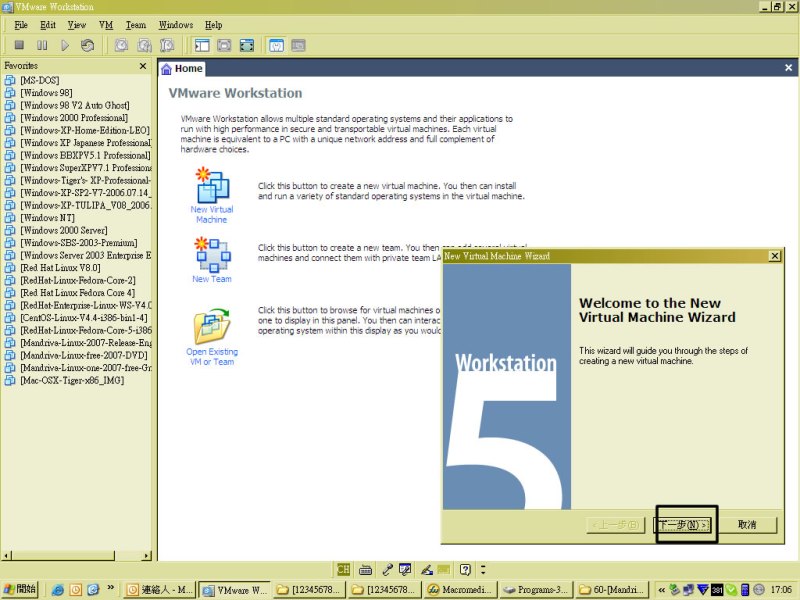Open the Edit menu
800x600 pixels.
[48, 25]
